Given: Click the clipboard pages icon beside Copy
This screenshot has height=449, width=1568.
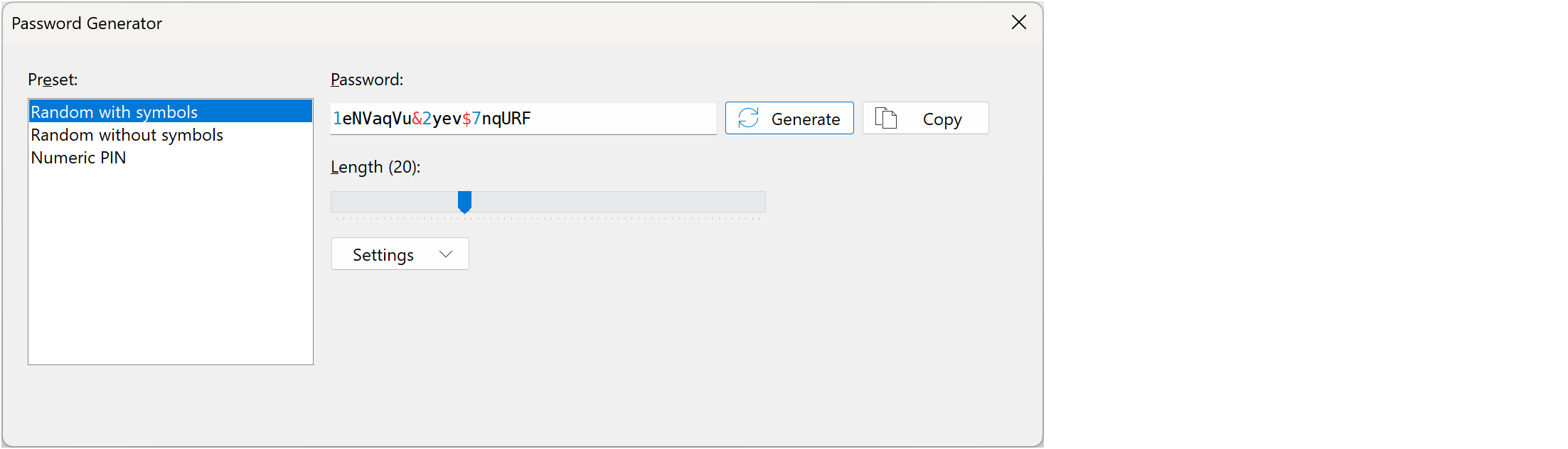Looking at the screenshot, I should pos(885,118).
